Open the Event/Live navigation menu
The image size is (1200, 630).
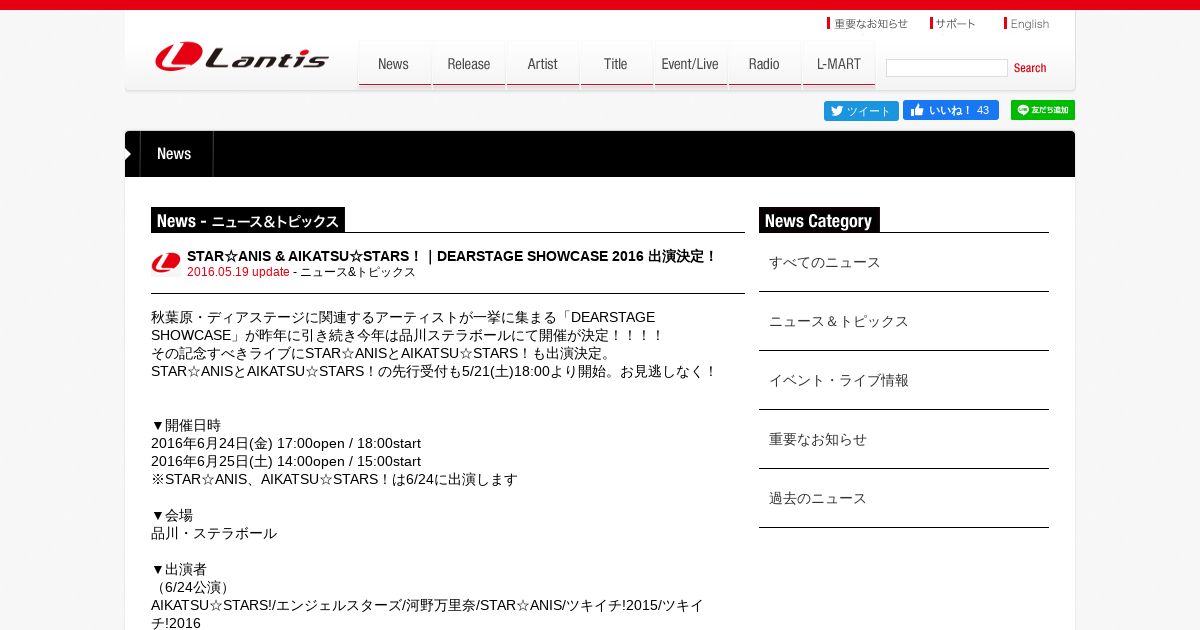(690, 64)
